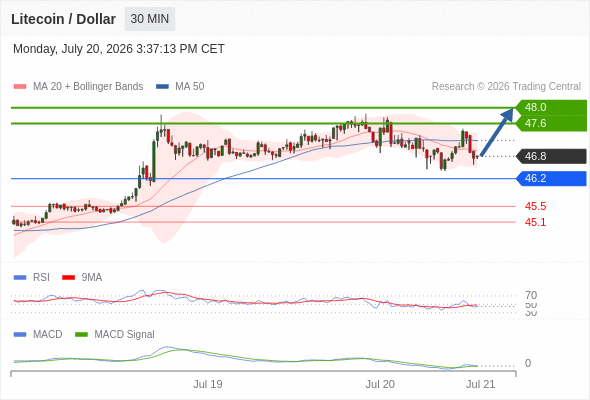
Task: Click the black 46.8 current price tag
Action: [551, 156]
